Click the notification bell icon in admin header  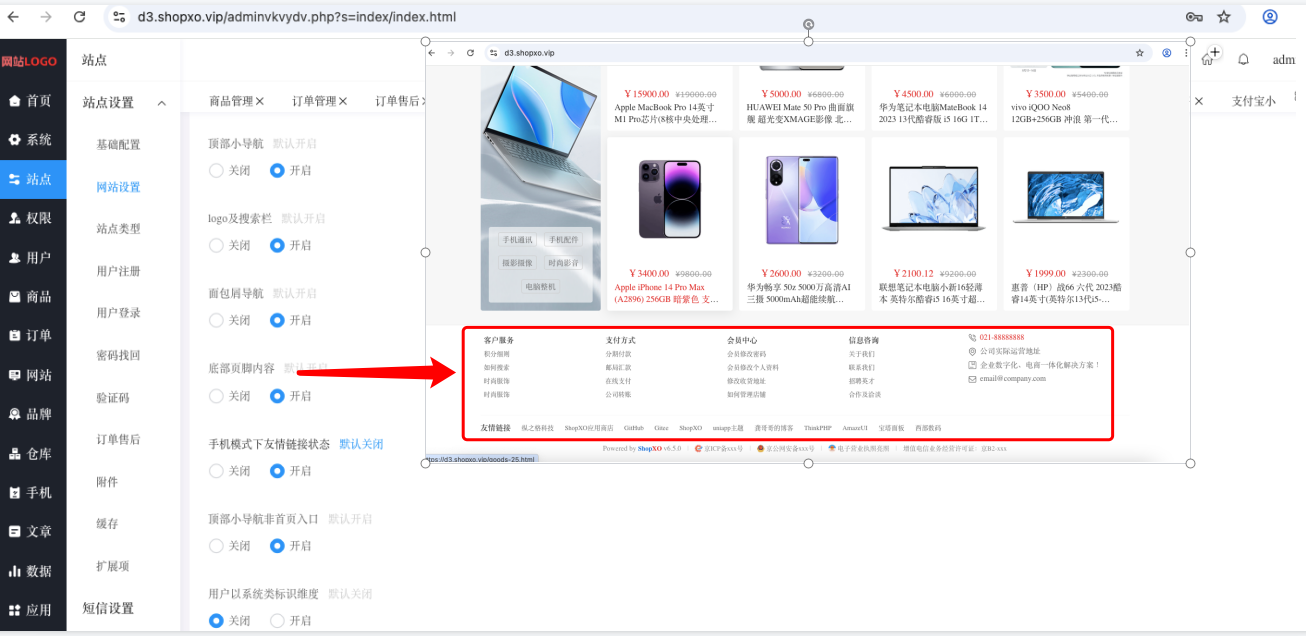(x=1244, y=60)
